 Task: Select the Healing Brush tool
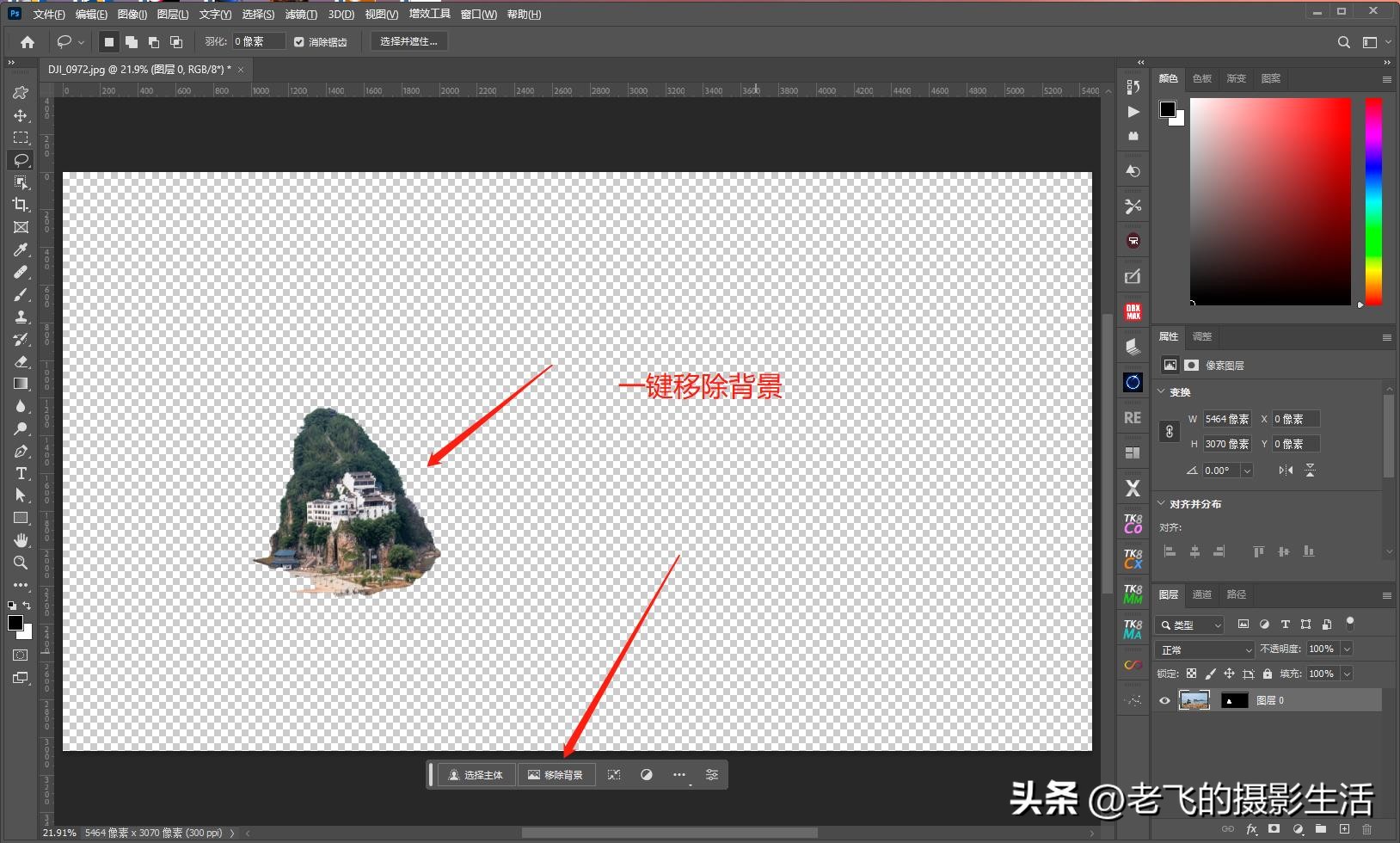pyautogui.click(x=21, y=272)
